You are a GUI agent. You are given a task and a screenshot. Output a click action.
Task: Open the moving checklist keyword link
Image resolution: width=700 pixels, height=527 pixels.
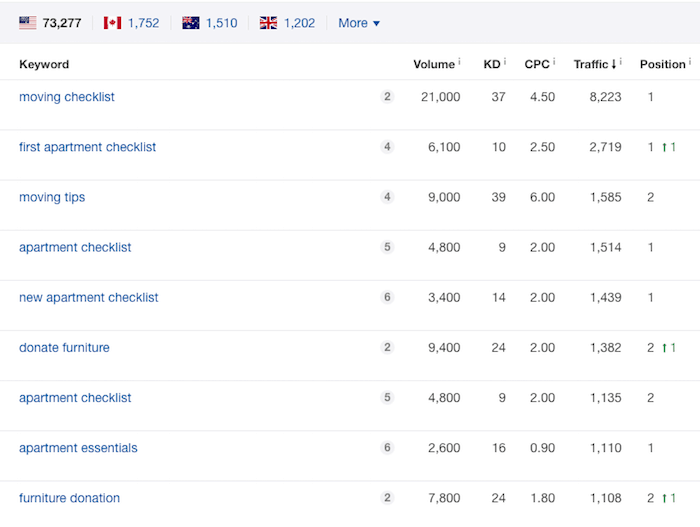[67, 97]
